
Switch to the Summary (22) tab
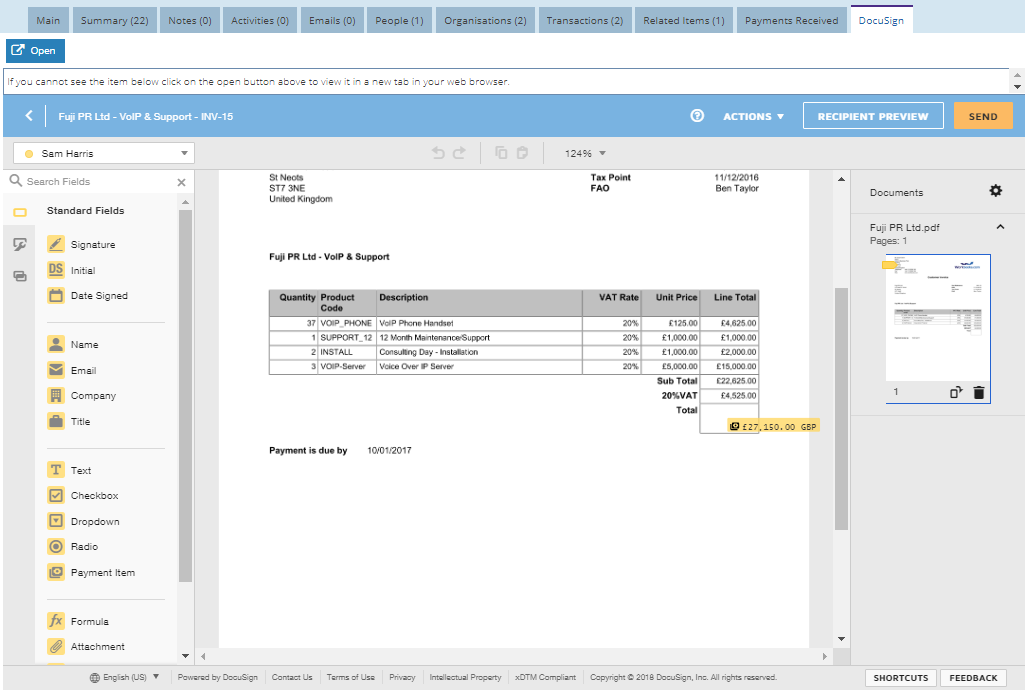(114, 20)
